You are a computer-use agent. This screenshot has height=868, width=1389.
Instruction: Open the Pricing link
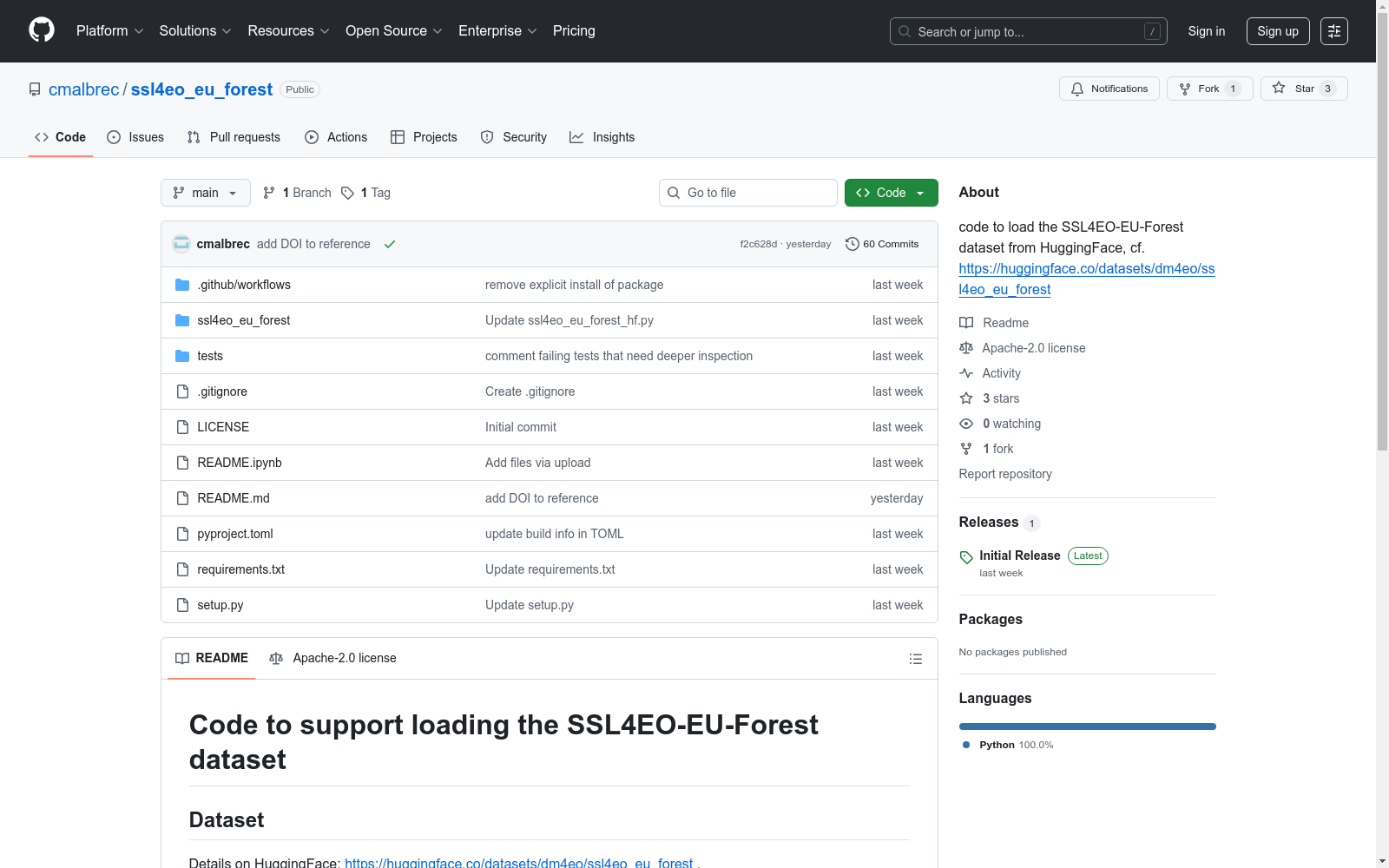pyautogui.click(x=574, y=31)
